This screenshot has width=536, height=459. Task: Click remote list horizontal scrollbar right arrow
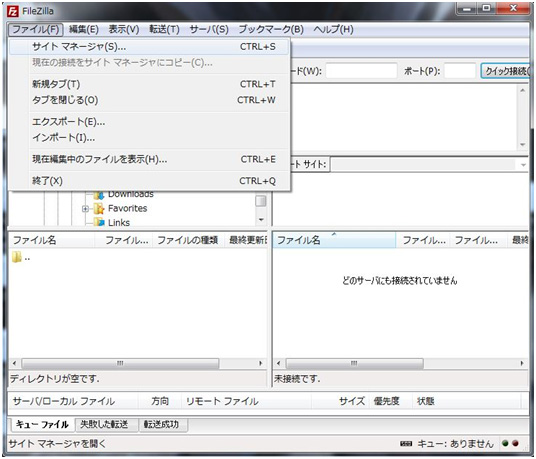coord(522,363)
